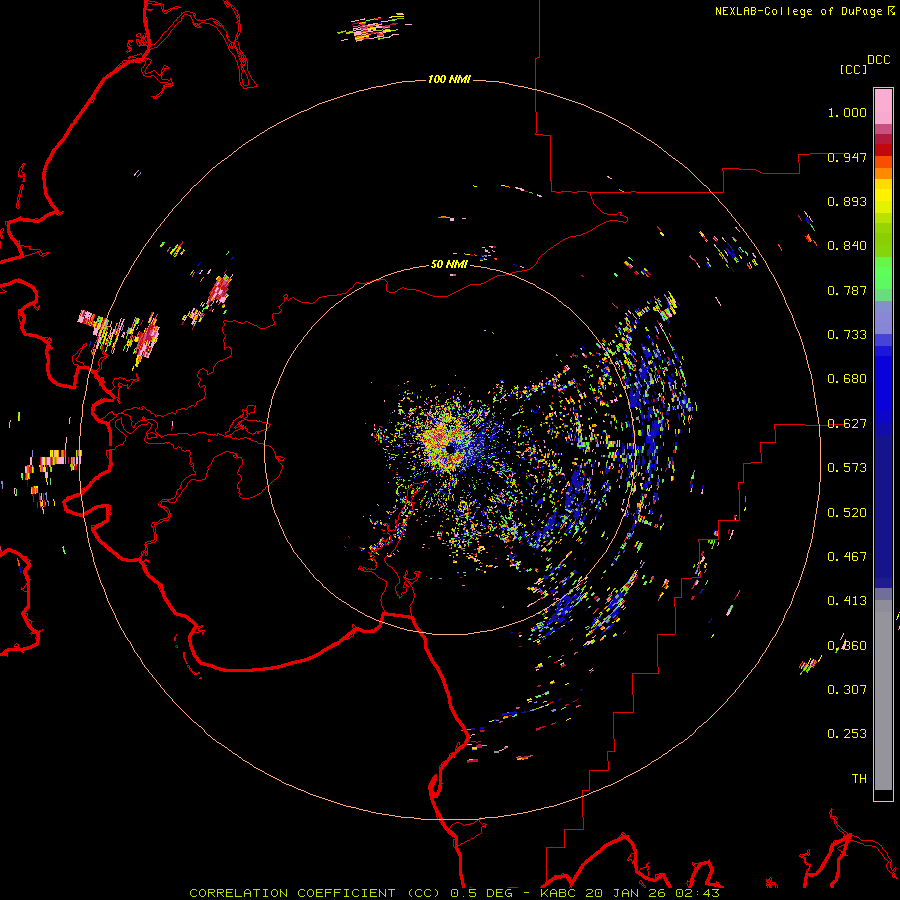Click the 0.360 scale value
This screenshot has width=900, height=900.
[847, 646]
